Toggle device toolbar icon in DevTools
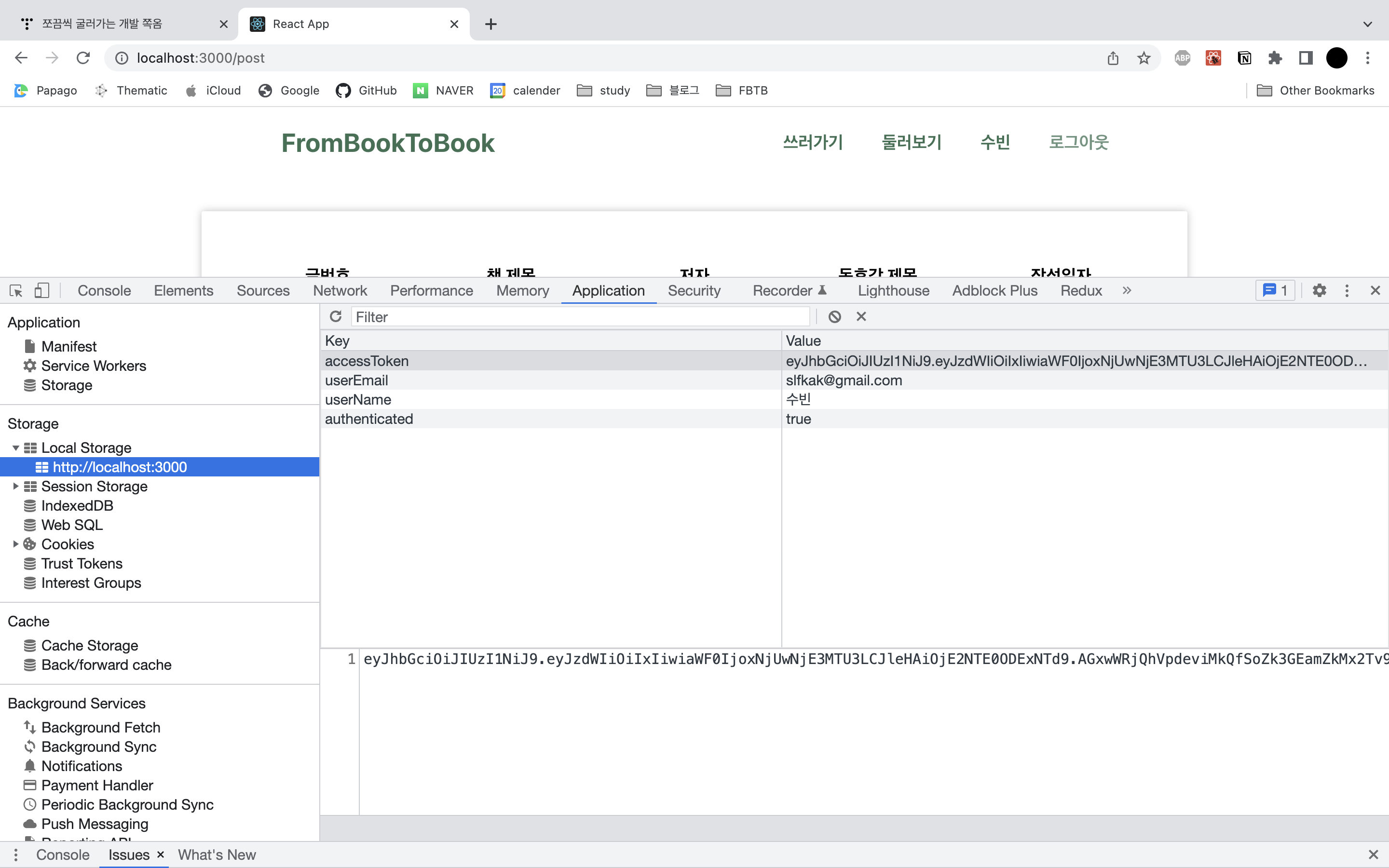The image size is (1389, 868). (x=41, y=290)
